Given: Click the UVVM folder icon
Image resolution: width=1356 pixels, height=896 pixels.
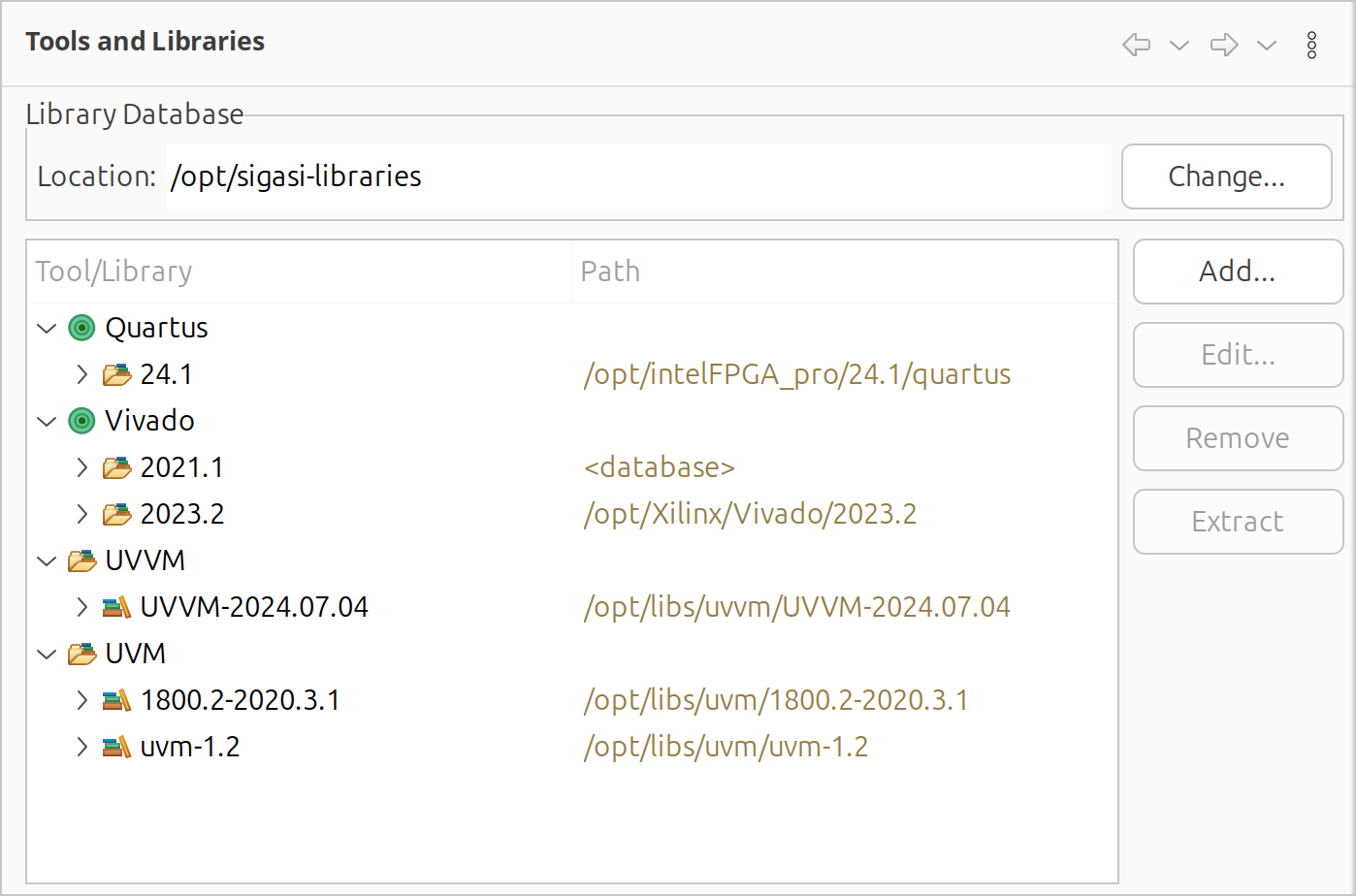Looking at the screenshot, I should tap(82, 560).
